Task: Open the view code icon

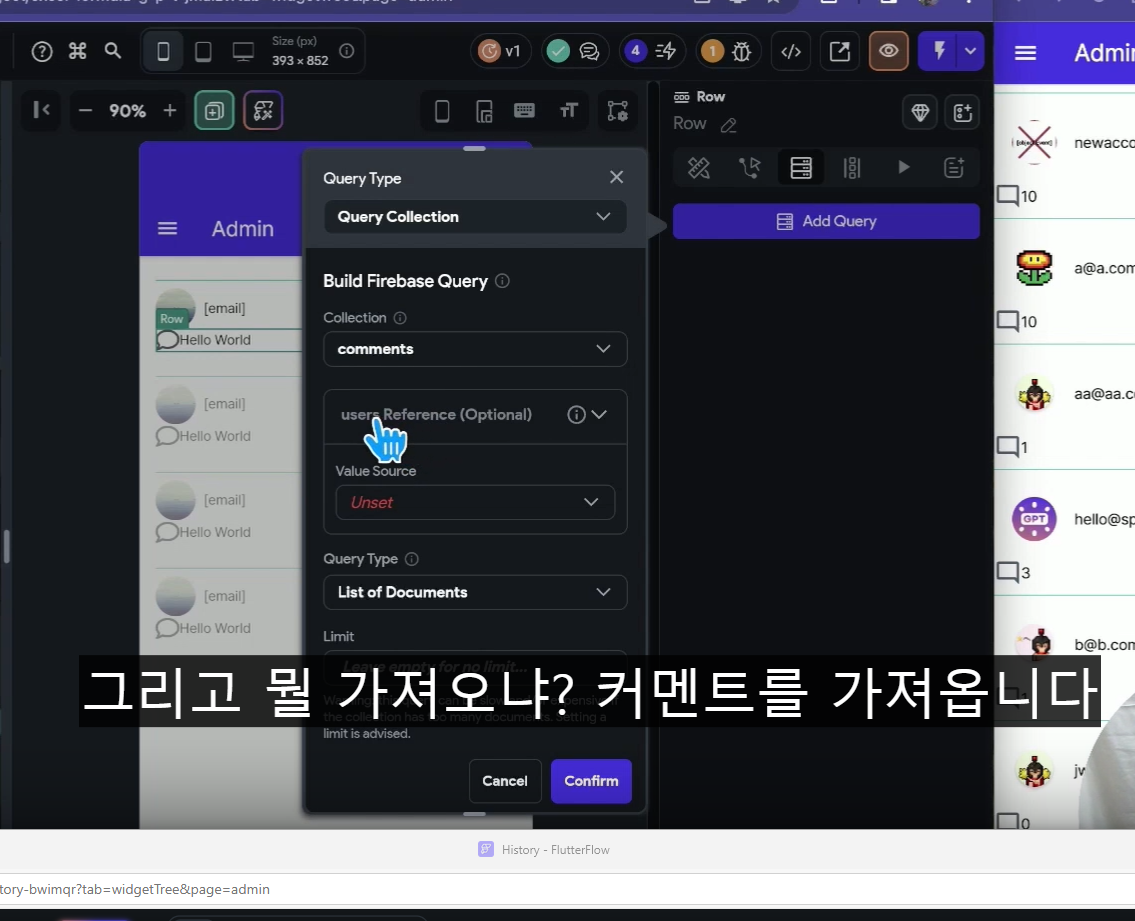Action: (x=791, y=51)
